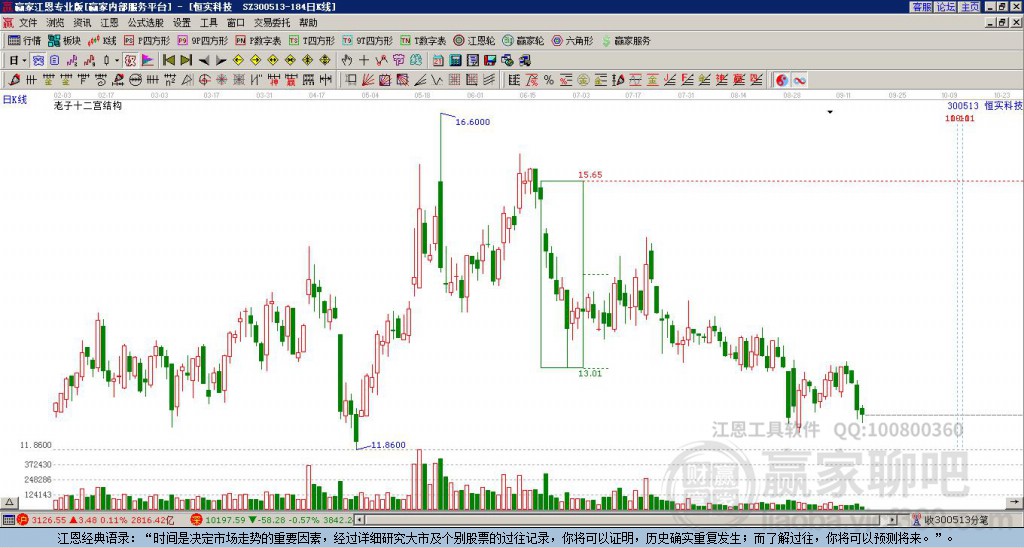
Task: Open the P四方形 tool
Action: click(x=147, y=40)
